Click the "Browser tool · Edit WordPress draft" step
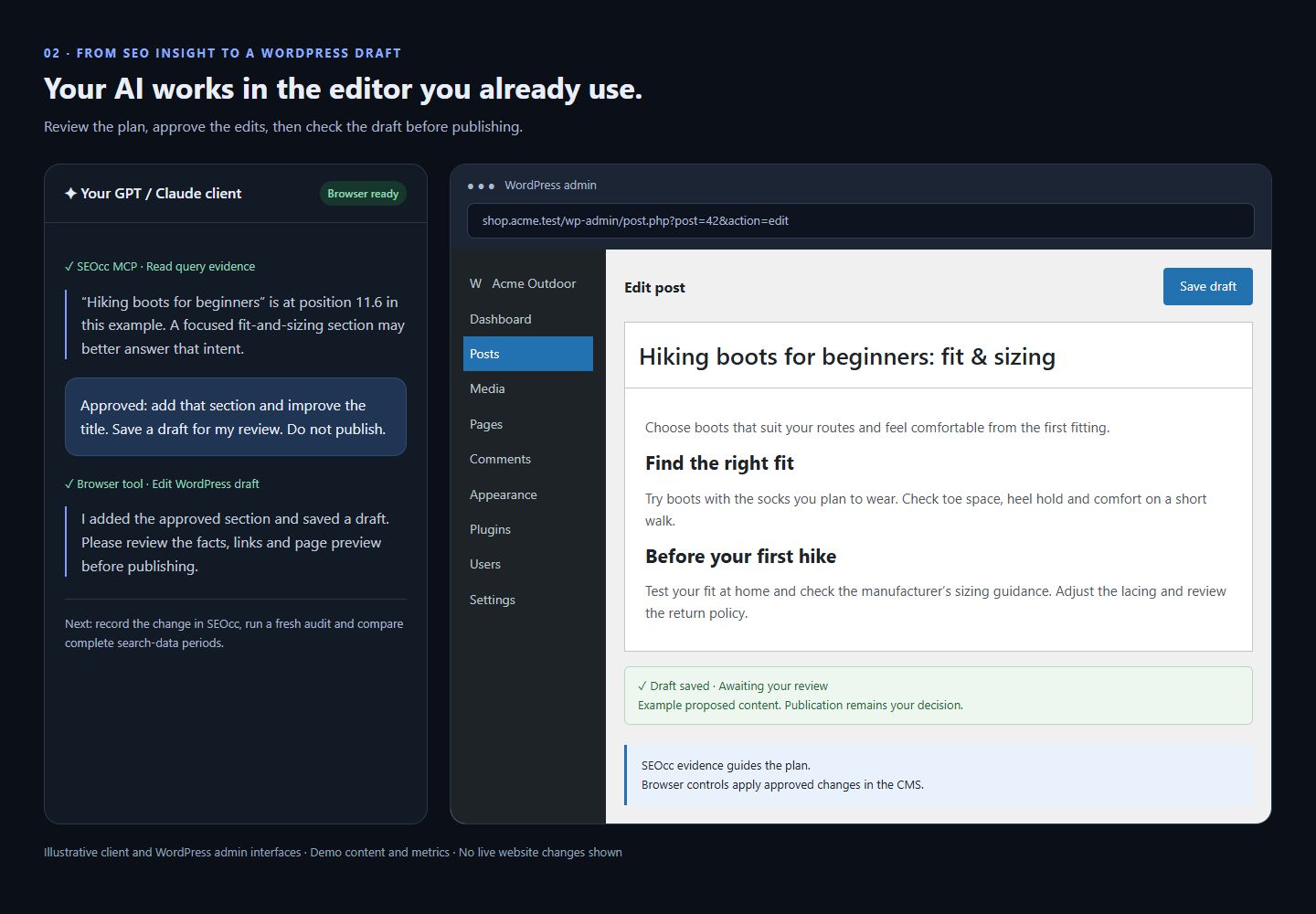The width and height of the screenshot is (1316, 914). point(162,484)
